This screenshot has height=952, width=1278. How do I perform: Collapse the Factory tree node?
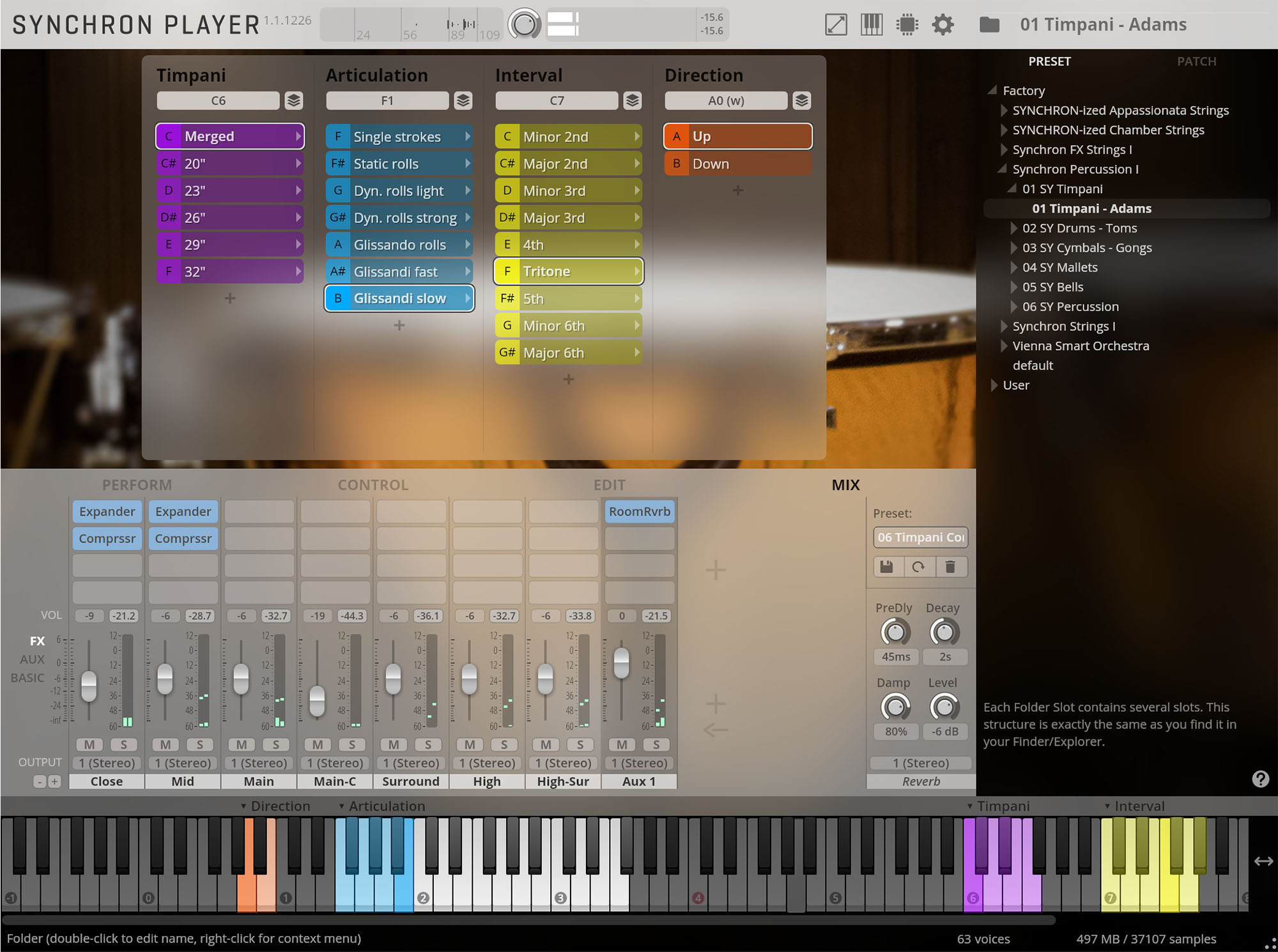coord(992,90)
